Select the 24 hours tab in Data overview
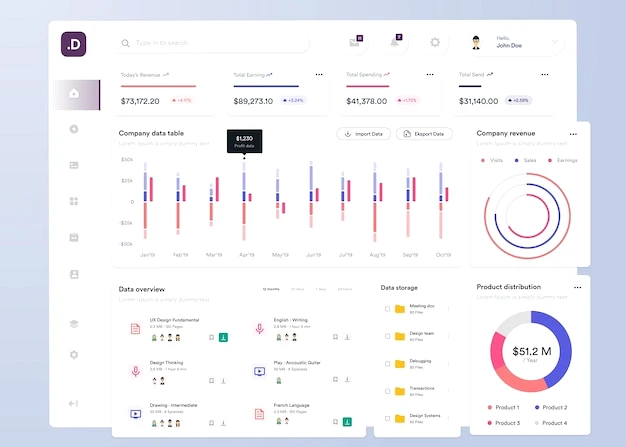Viewport: 626px width, 447px height. click(x=345, y=289)
